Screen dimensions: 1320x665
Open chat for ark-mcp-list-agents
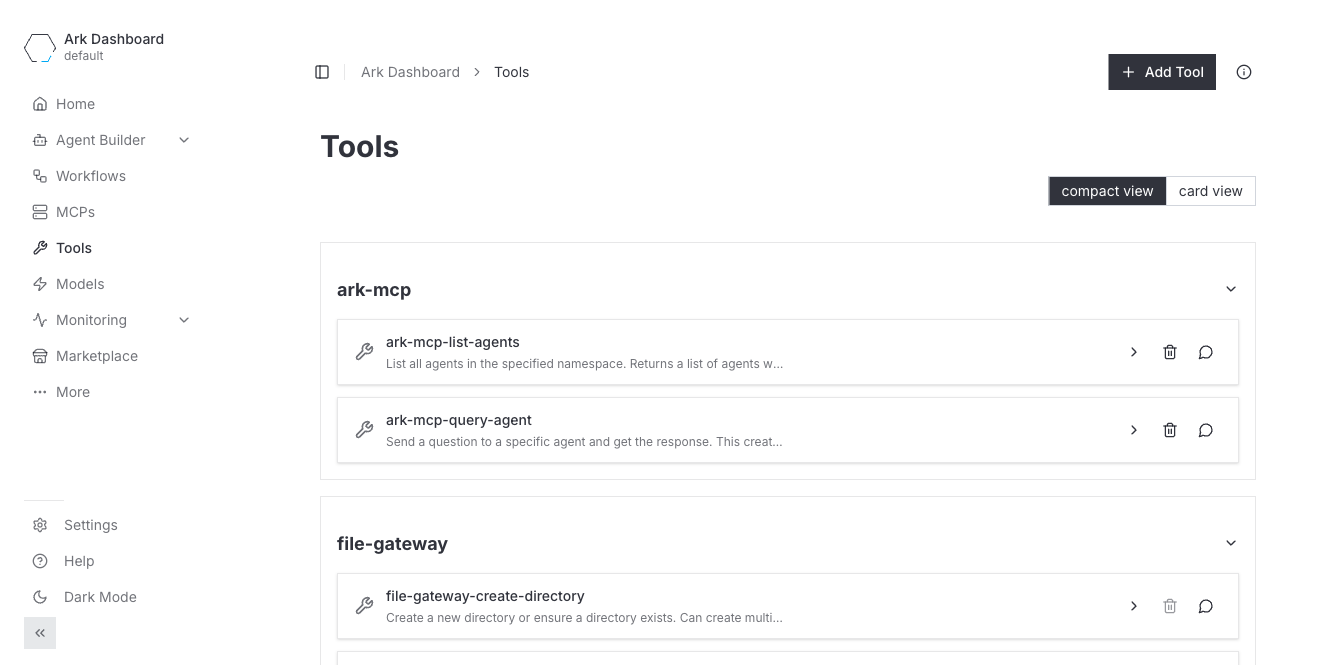1206,352
